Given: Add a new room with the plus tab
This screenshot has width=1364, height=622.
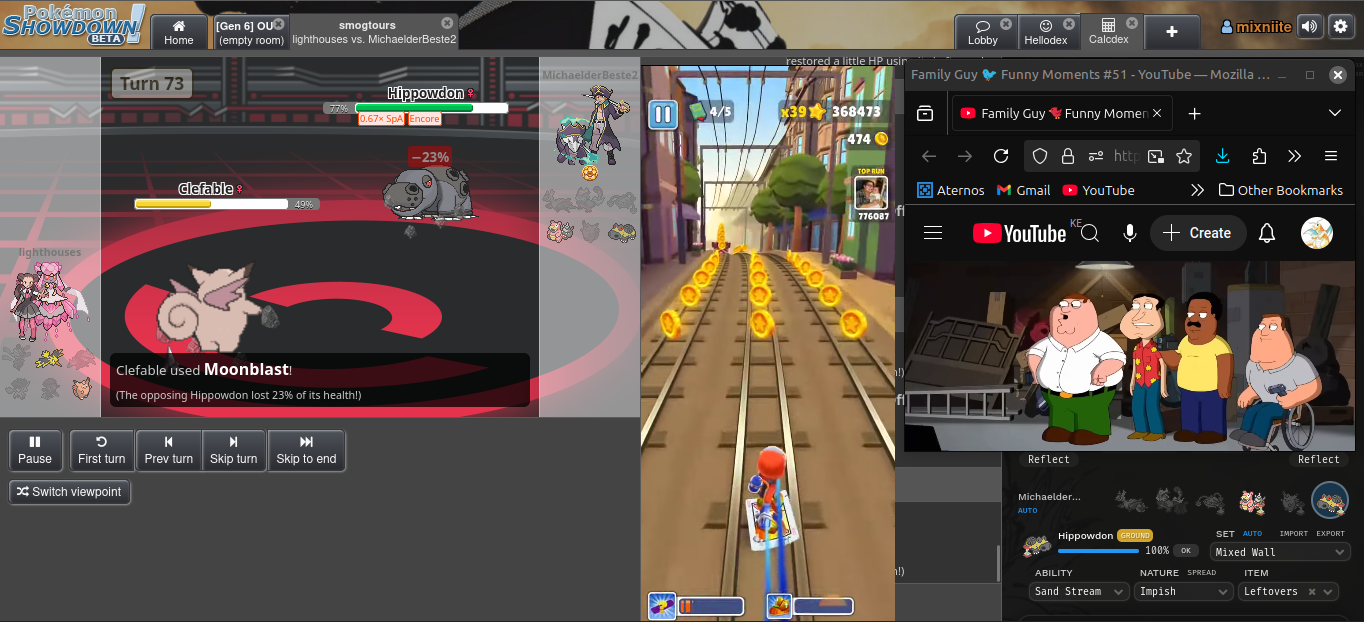Looking at the screenshot, I should [x=1172, y=32].
